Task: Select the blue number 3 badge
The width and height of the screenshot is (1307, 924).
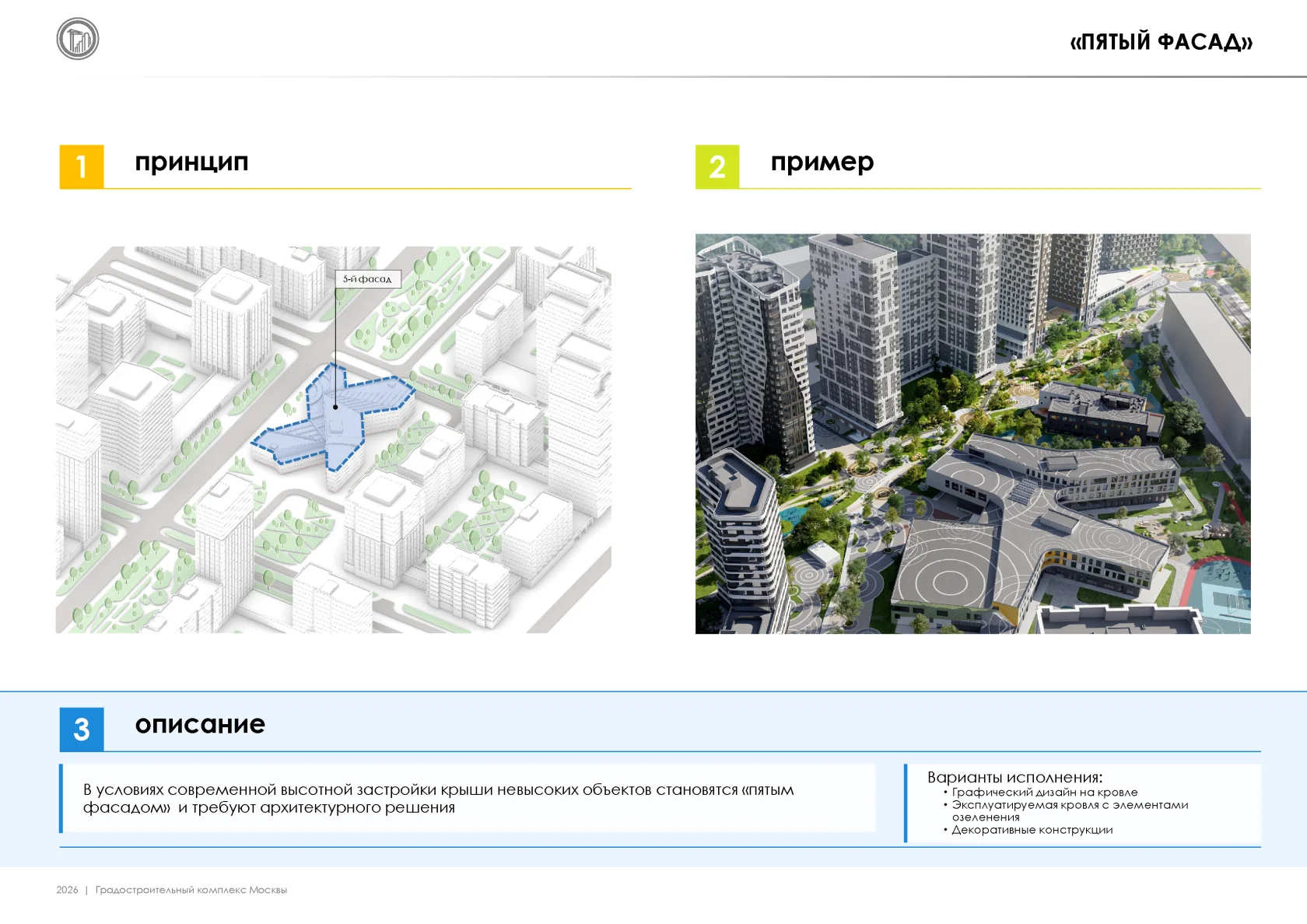Action: pos(82,730)
